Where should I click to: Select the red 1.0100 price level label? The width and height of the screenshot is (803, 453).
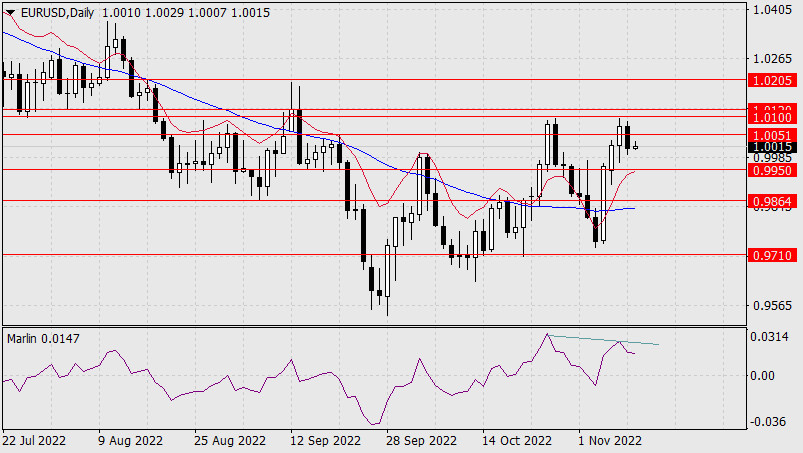click(771, 119)
